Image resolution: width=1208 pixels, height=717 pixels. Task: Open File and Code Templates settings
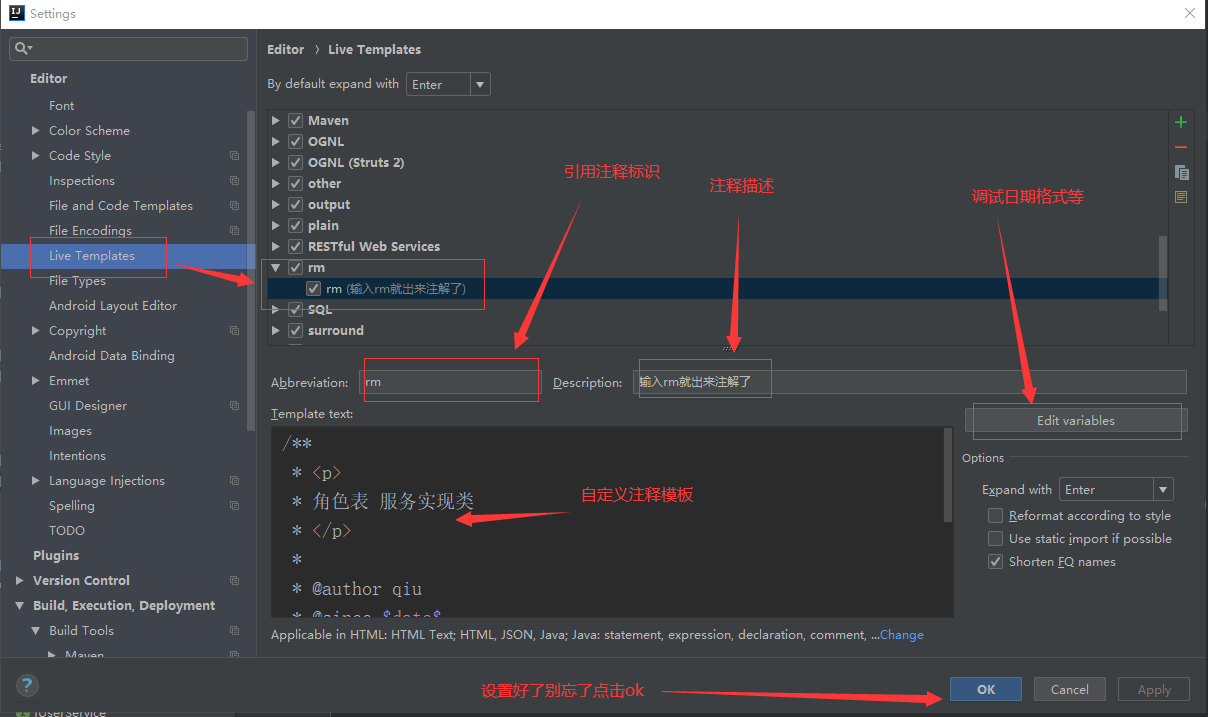[x=121, y=206]
